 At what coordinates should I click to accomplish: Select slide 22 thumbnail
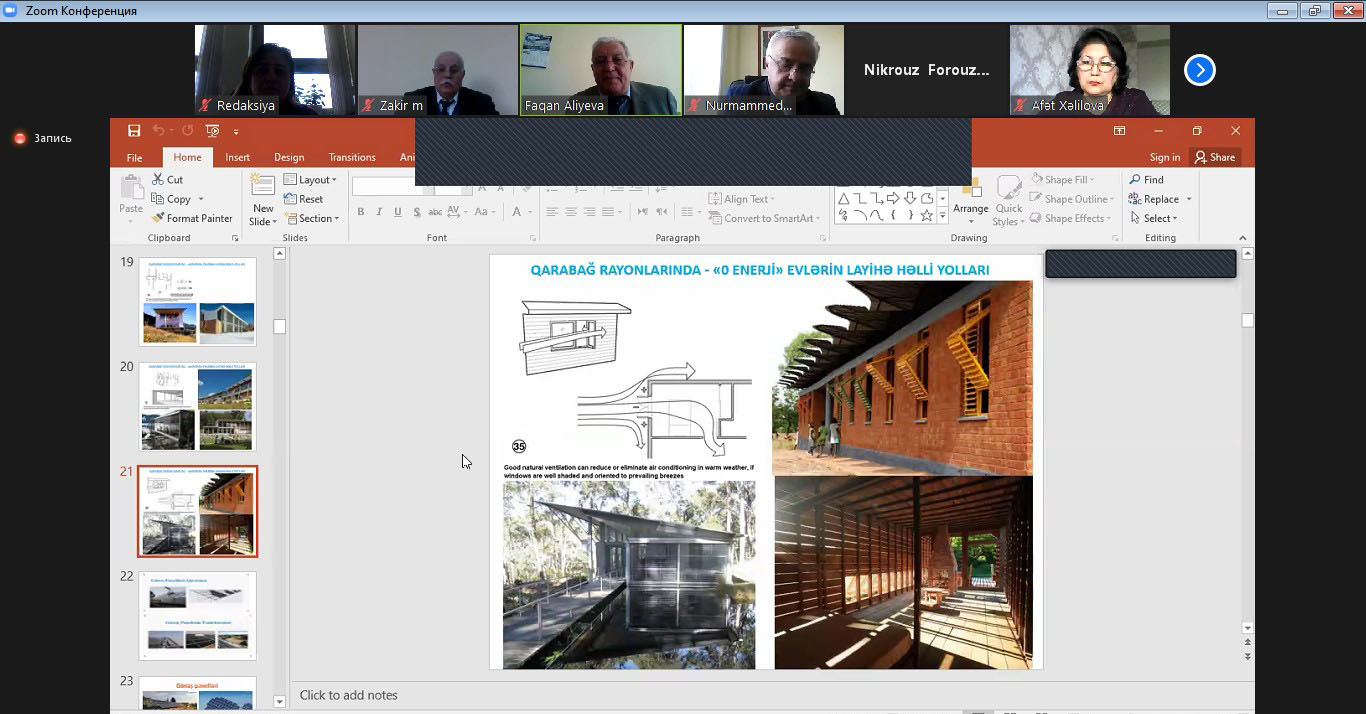coord(197,616)
